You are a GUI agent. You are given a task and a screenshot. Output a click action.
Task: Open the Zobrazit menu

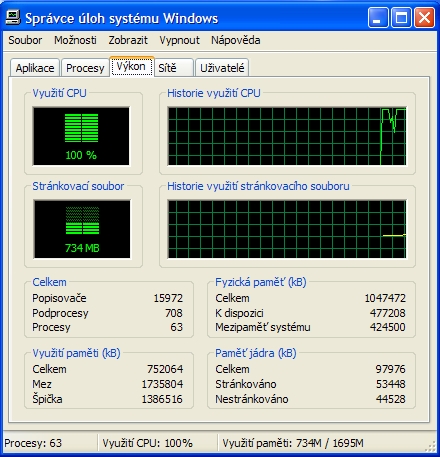tap(128, 40)
